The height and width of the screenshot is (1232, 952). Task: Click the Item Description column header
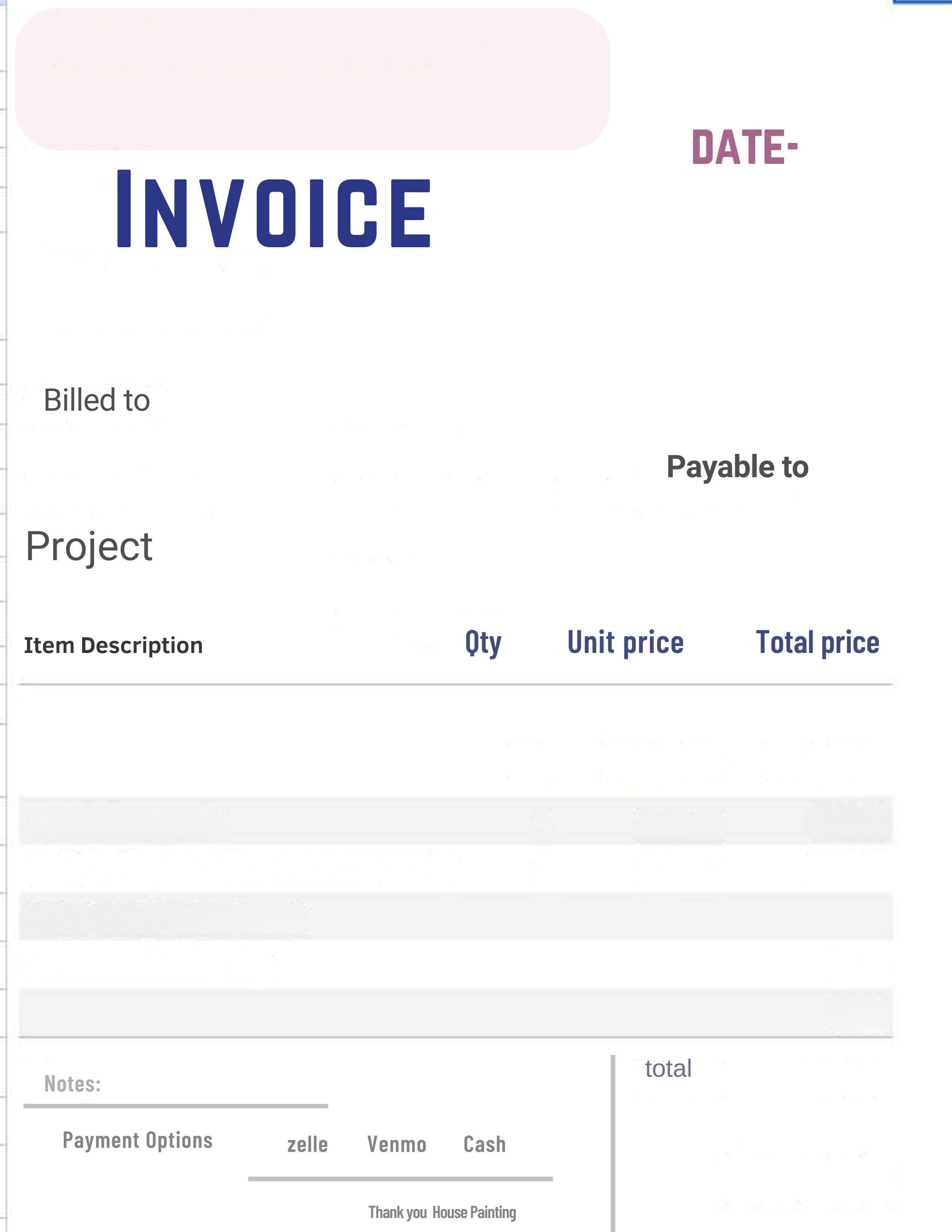click(113, 645)
